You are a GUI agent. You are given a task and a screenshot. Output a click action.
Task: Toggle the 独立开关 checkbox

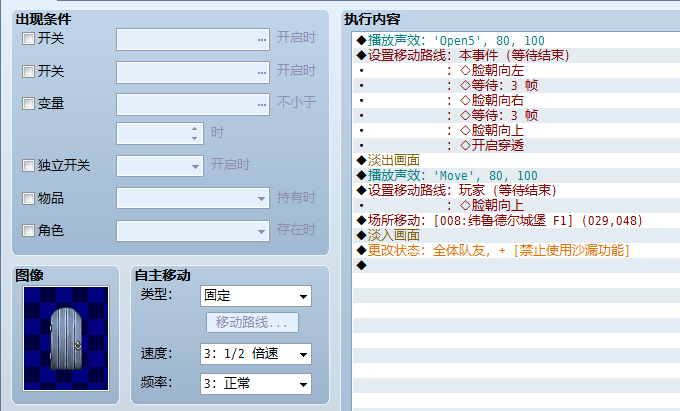28,165
